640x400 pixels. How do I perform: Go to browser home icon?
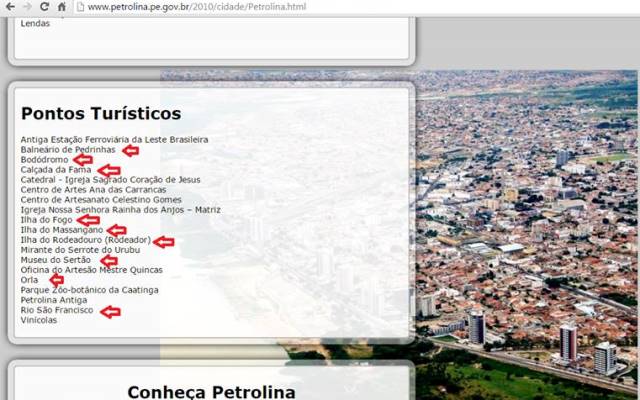[x=61, y=7]
